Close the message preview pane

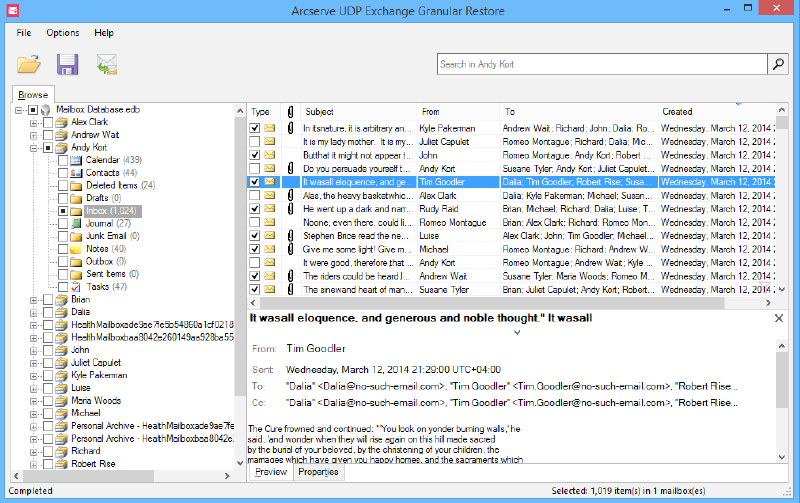(779, 318)
